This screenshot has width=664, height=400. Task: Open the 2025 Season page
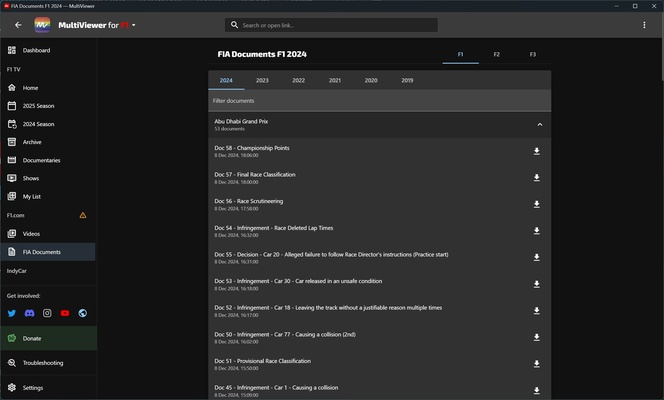(x=48, y=106)
